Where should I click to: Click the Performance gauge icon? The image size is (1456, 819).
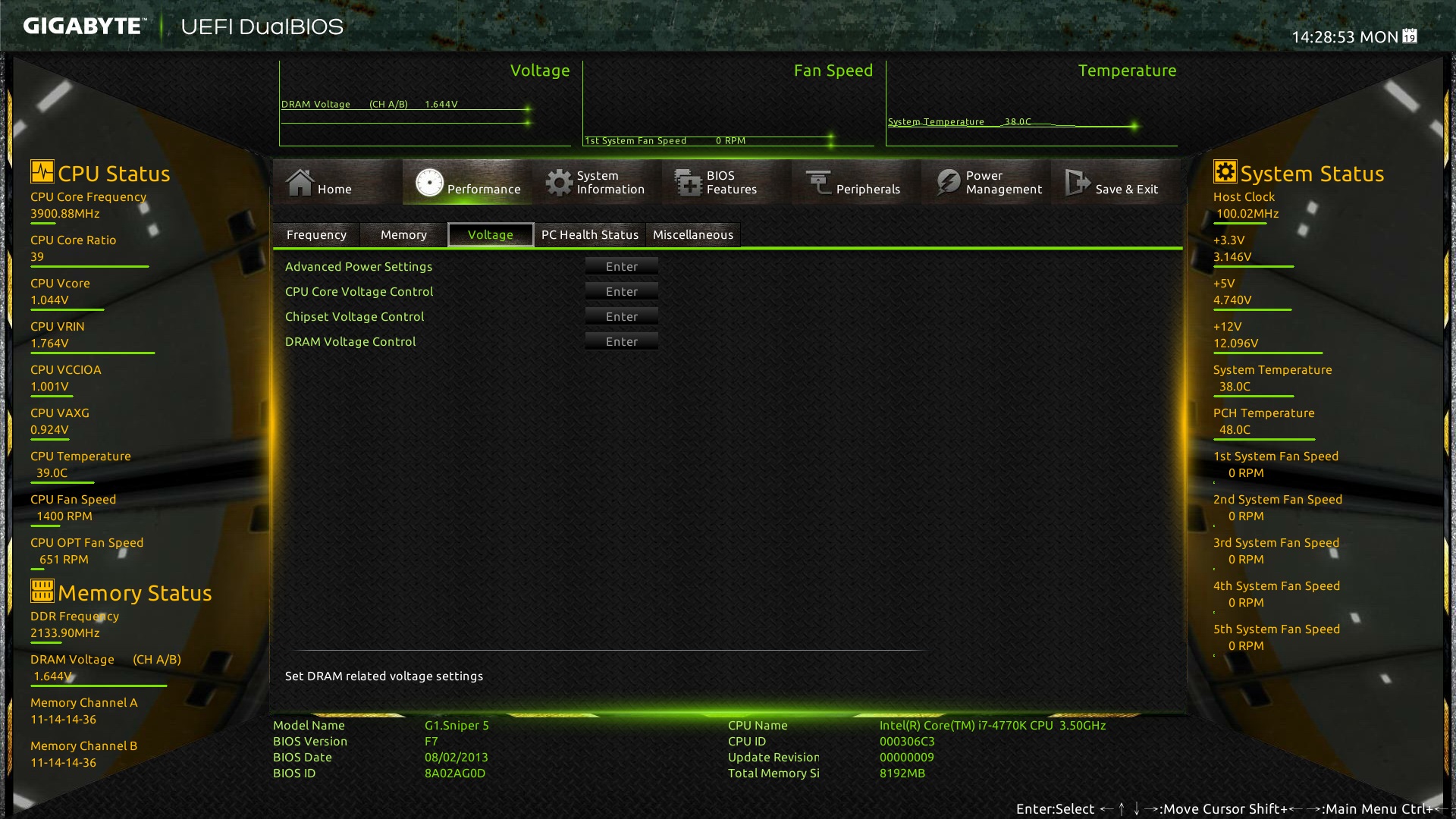pyautogui.click(x=429, y=183)
